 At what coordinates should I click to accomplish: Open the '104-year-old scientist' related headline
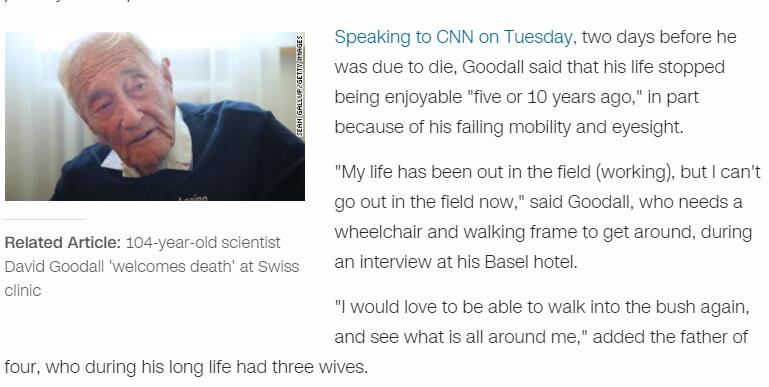point(203,242)
